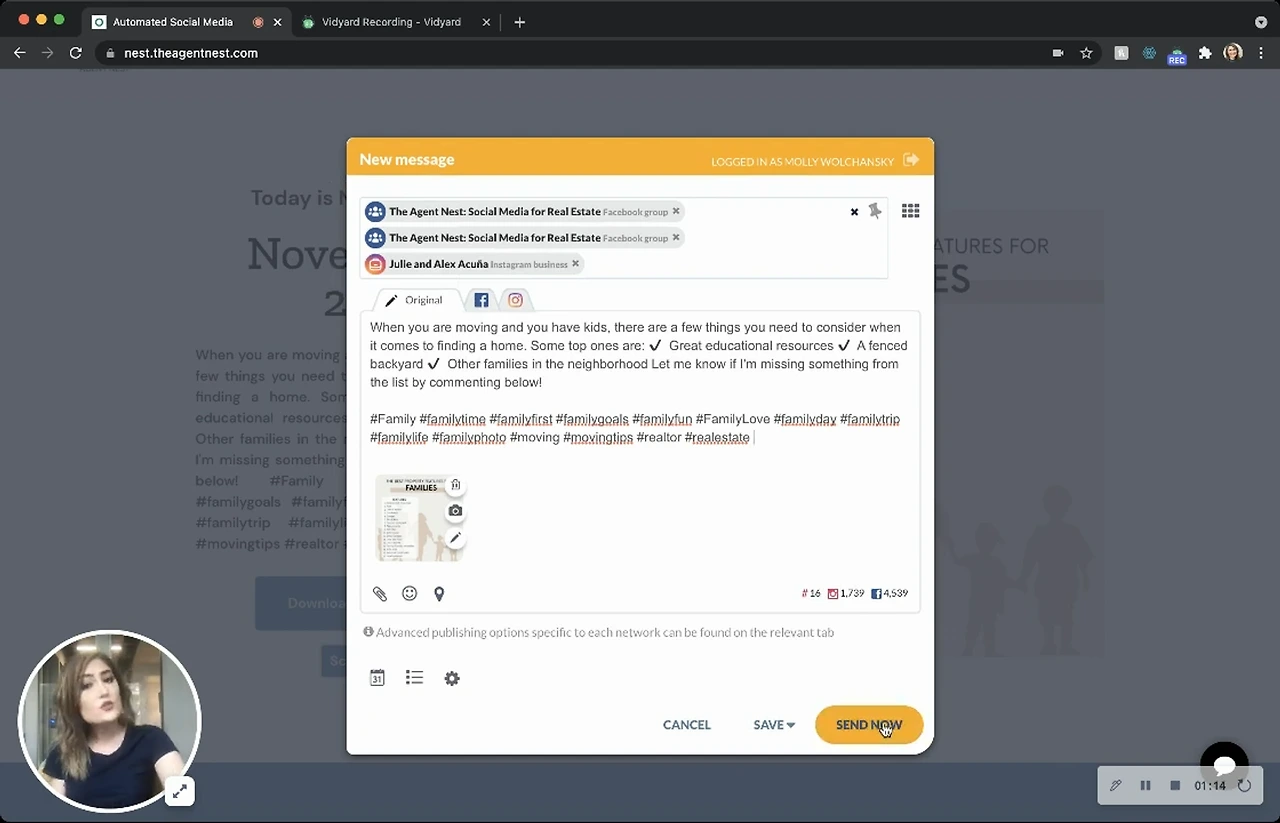1280x823 pixels.
Task: Go back in the browser
Action: click(x=20, y=53)
